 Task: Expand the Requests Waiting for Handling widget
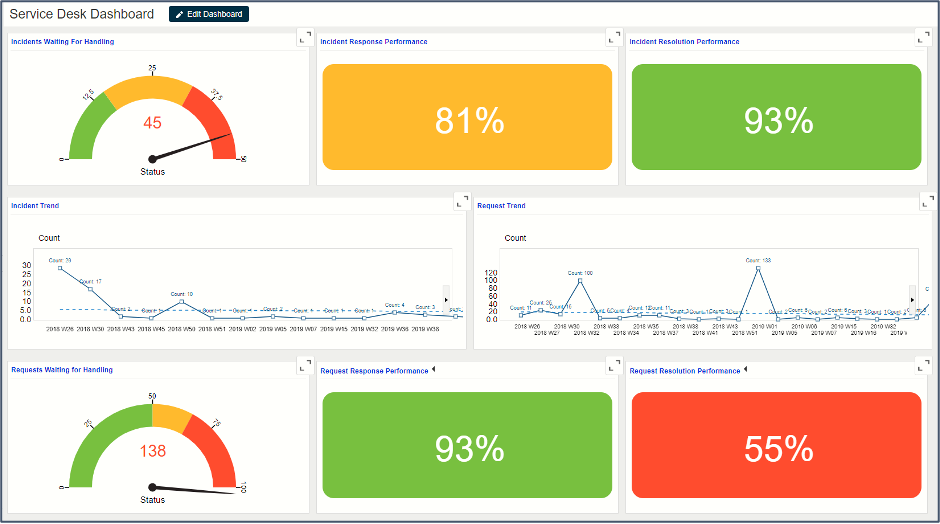coord(305,365)
